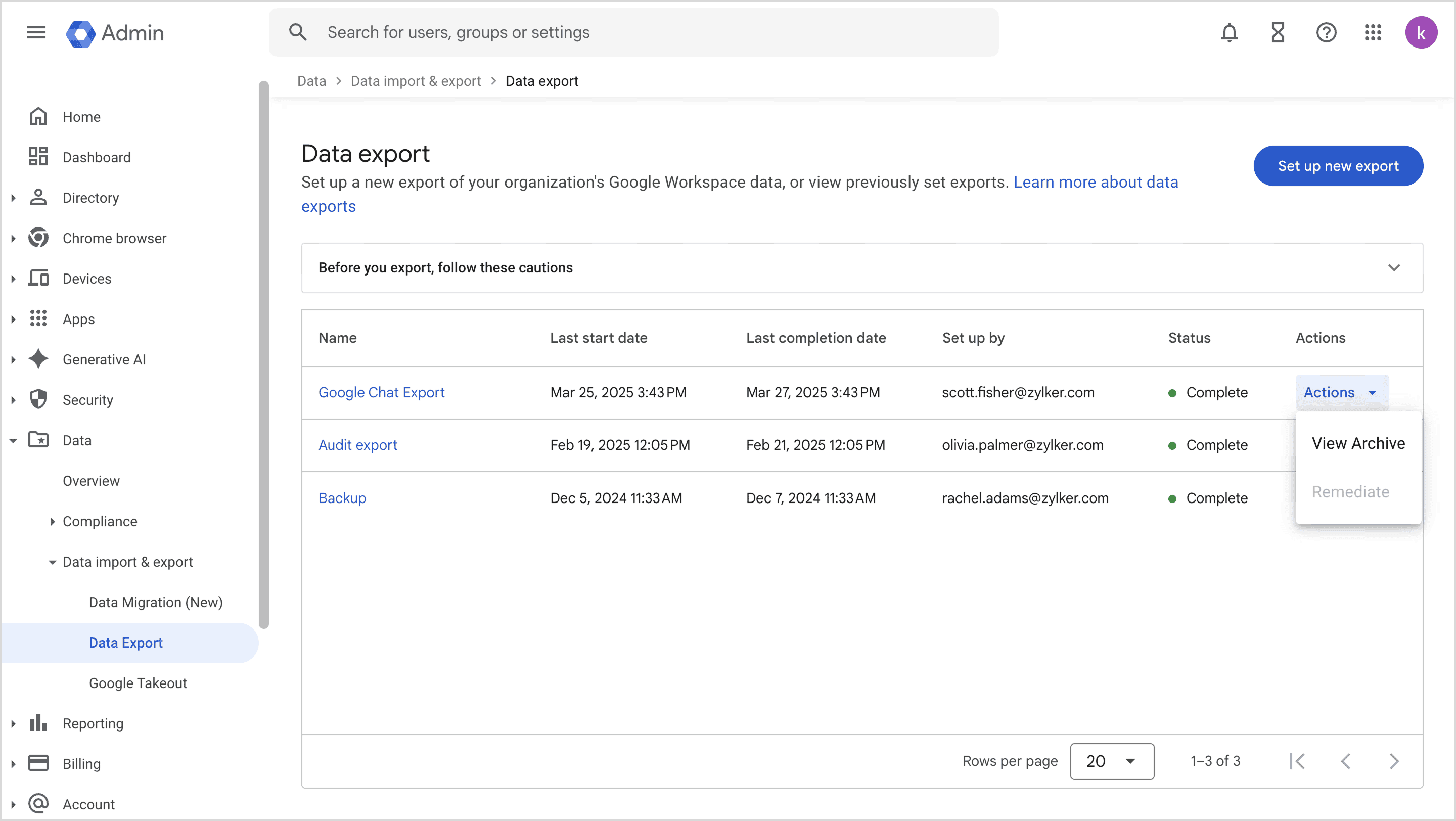Click the Actions dropdown for Google Chat Export
Viewport: 1456px width, 821px height.
coord(1341,393)
